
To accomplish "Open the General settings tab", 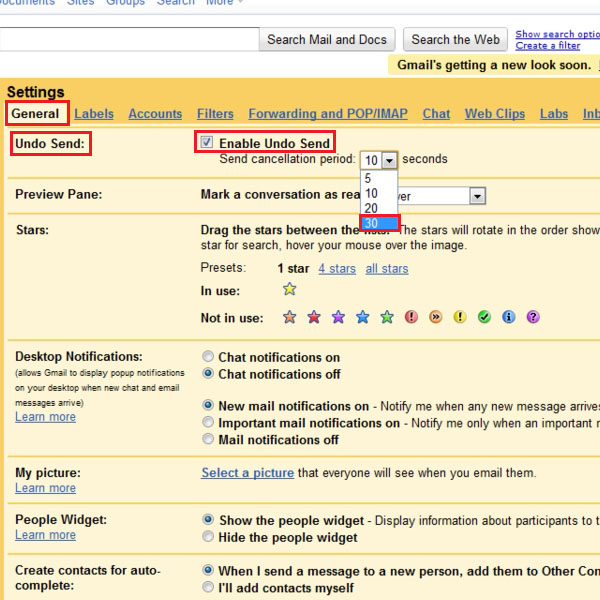I will coord(35,114).
